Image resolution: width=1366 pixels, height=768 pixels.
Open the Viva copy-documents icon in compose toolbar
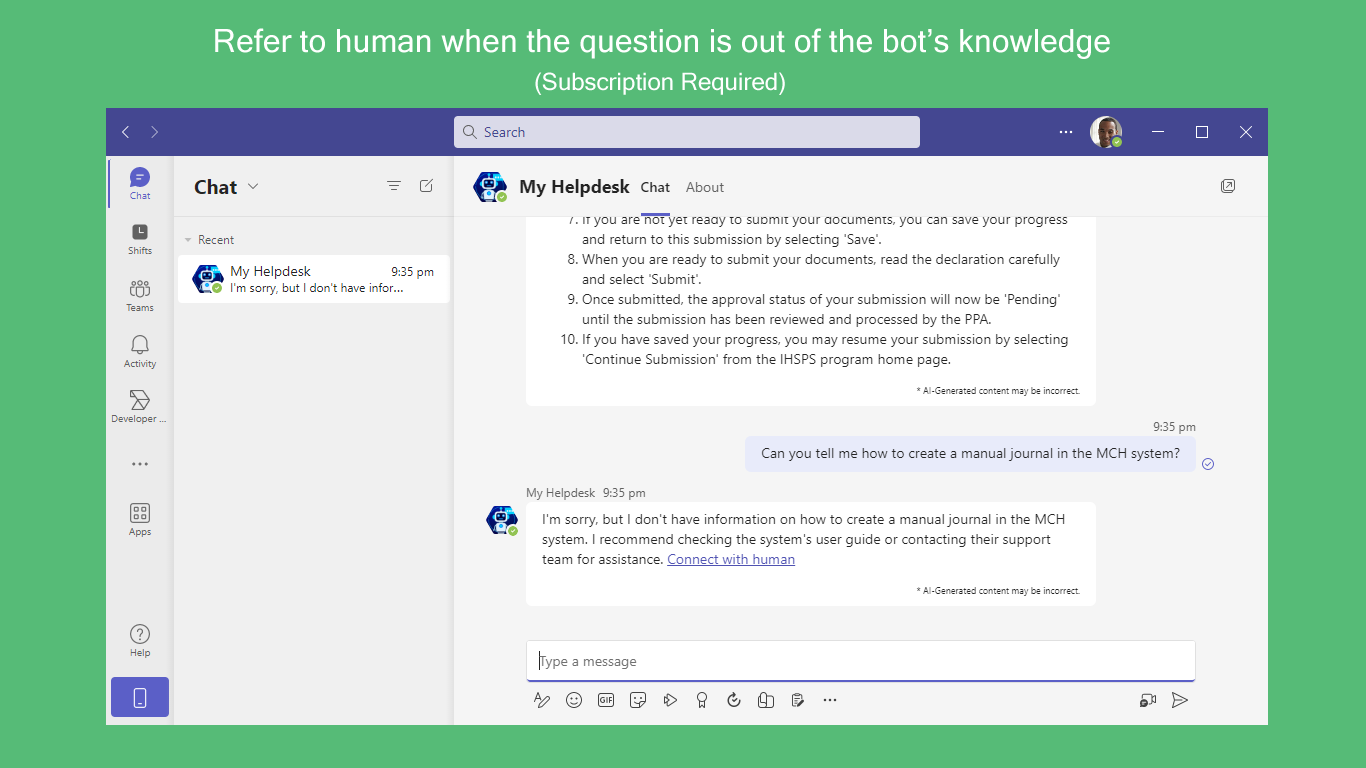[x=766, y=700]
